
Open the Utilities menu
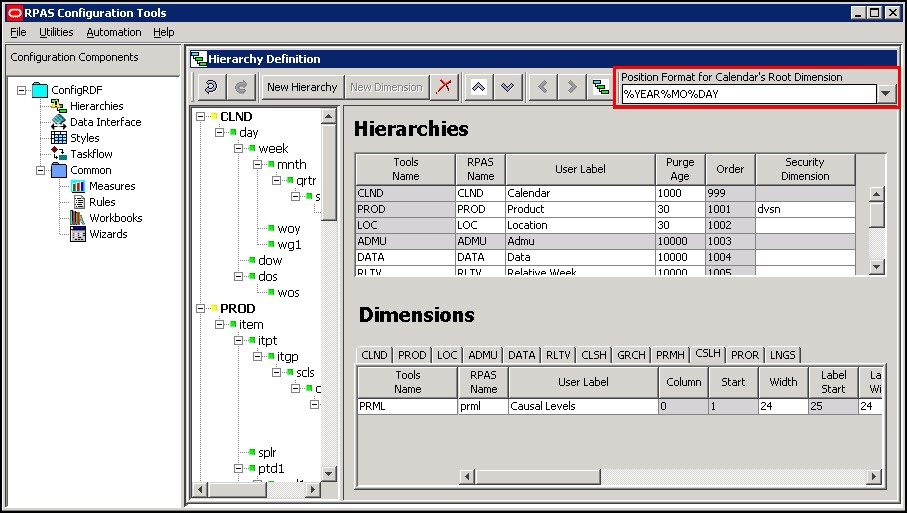point(56,32)
